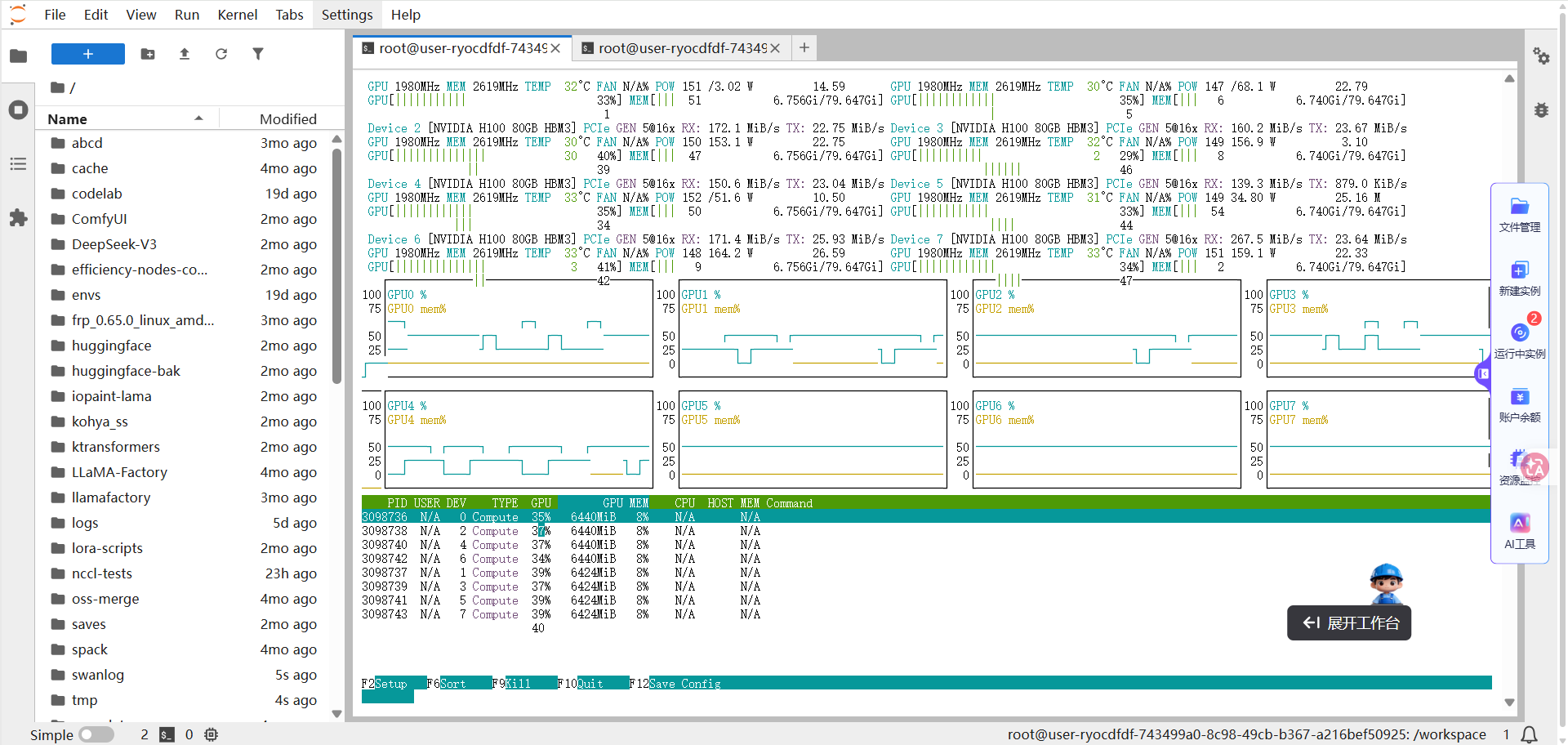This screenshot has height=745, width=1568.
Task: Open the table of contents sidebar
Action: 18,164
